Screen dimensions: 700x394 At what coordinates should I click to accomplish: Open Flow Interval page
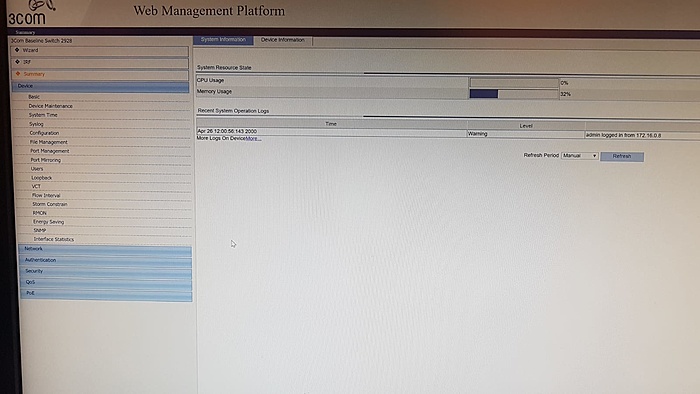(46, 195)
